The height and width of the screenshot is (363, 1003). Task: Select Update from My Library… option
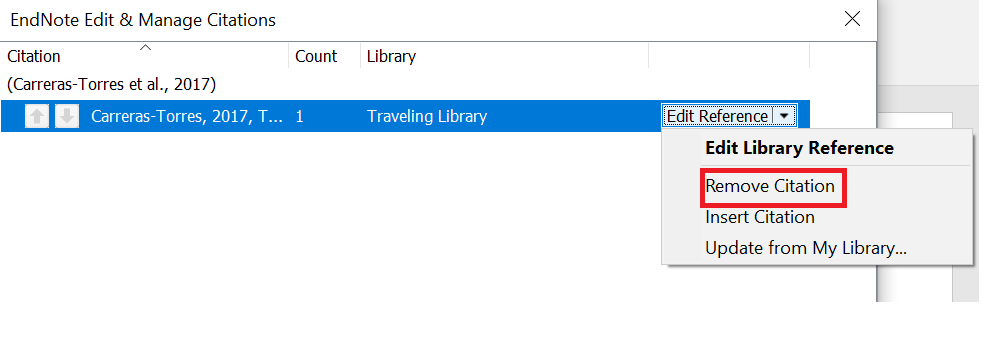pos(805,248)
